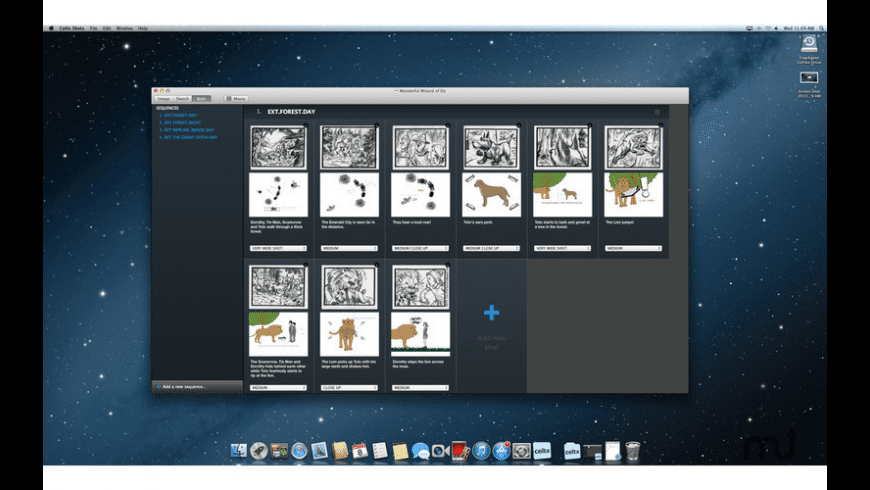Remove 'The Lion jumps' shot

tap(661, 125)
